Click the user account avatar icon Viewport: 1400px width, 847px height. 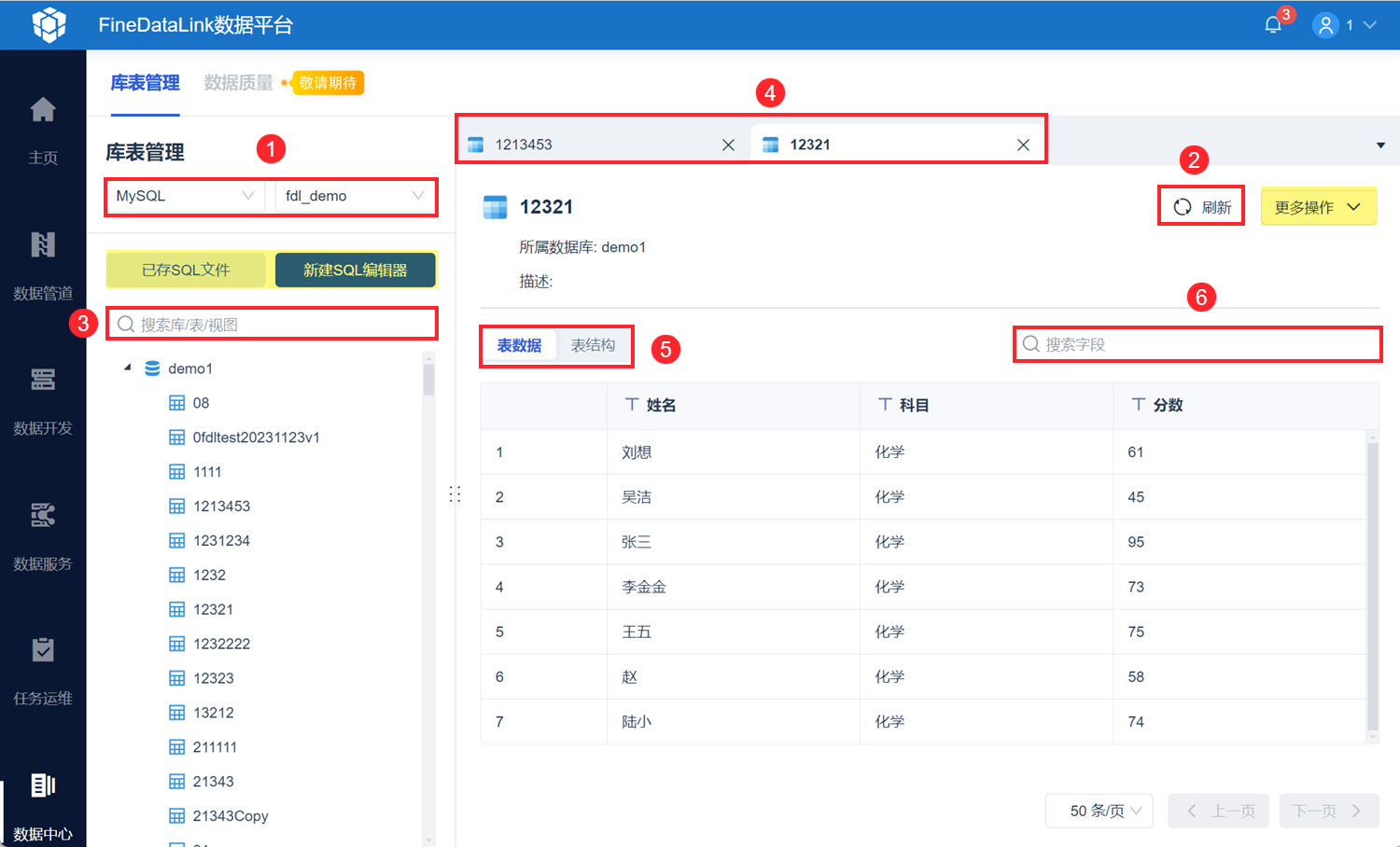tap(1325, 25)
